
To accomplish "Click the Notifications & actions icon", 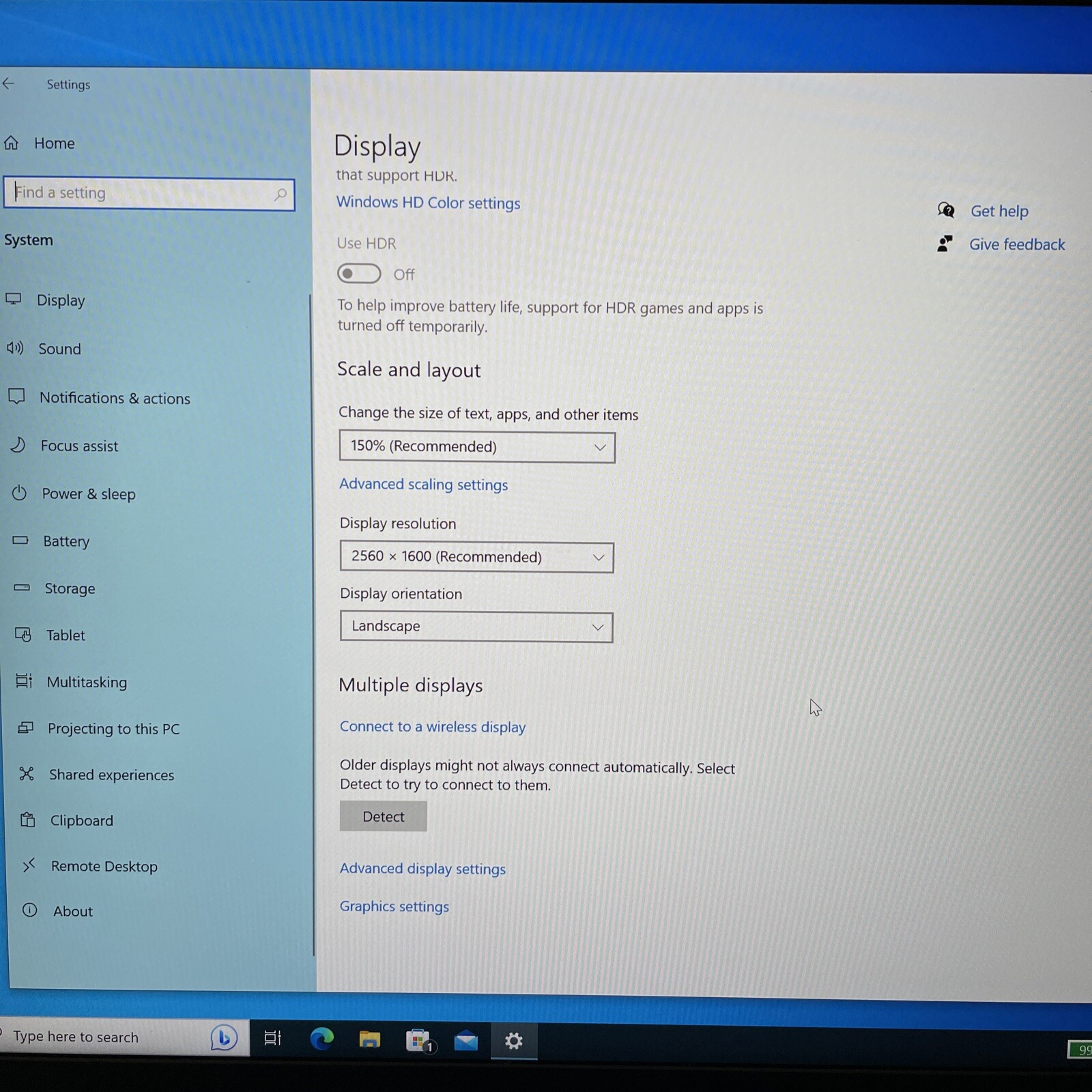I will tap(16, 397).
